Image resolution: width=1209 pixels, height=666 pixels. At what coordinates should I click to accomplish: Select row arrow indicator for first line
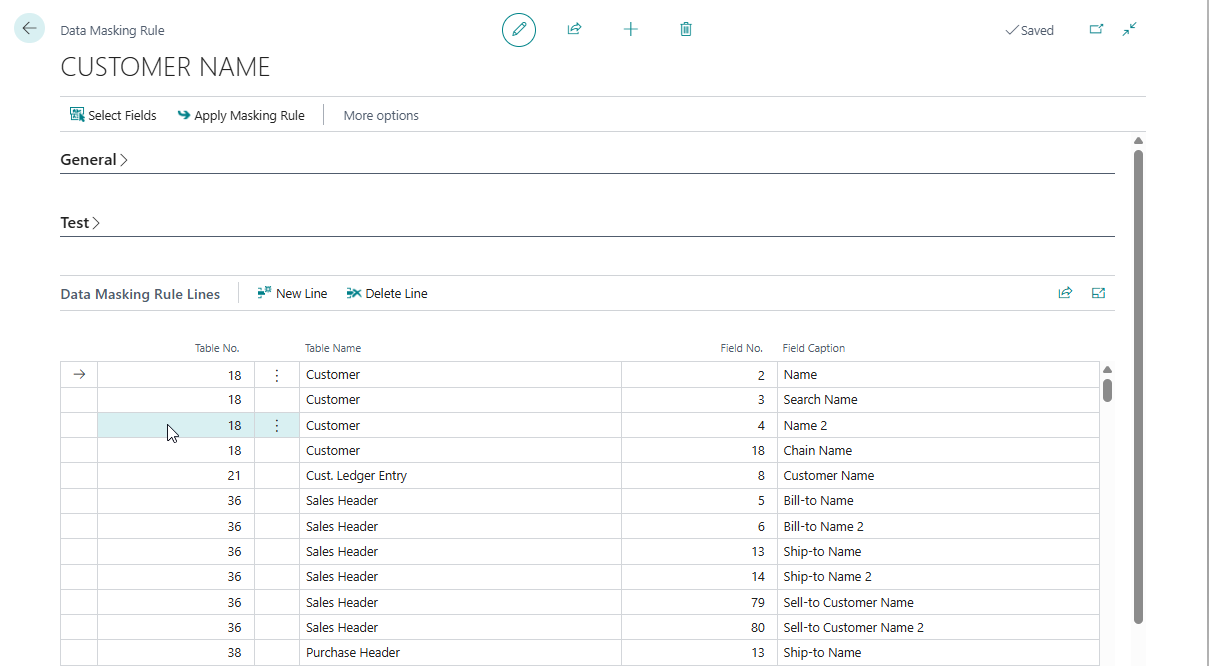(80, 375)
